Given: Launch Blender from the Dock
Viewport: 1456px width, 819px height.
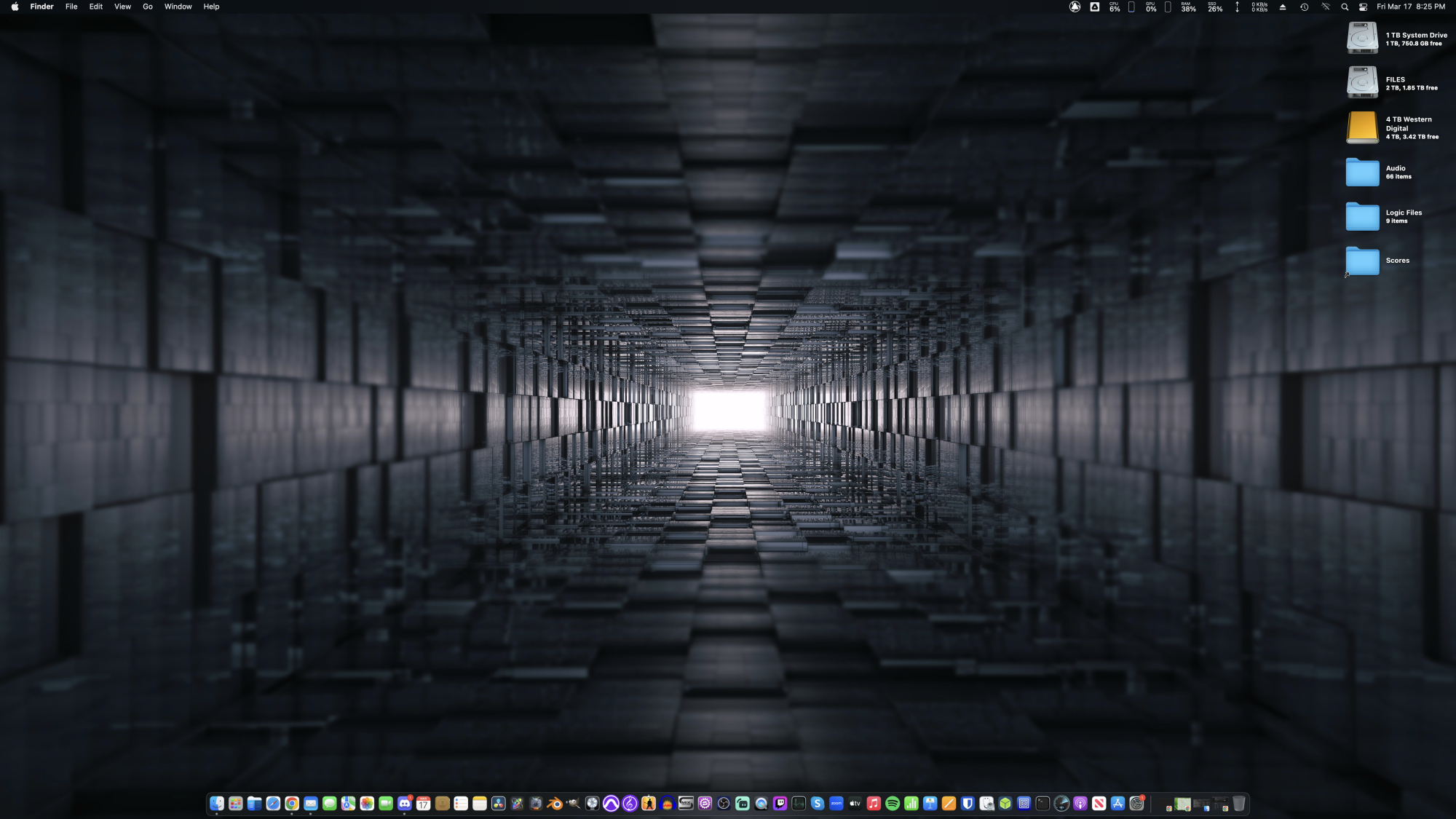Looking at the screenshot, I should (555, 804).
